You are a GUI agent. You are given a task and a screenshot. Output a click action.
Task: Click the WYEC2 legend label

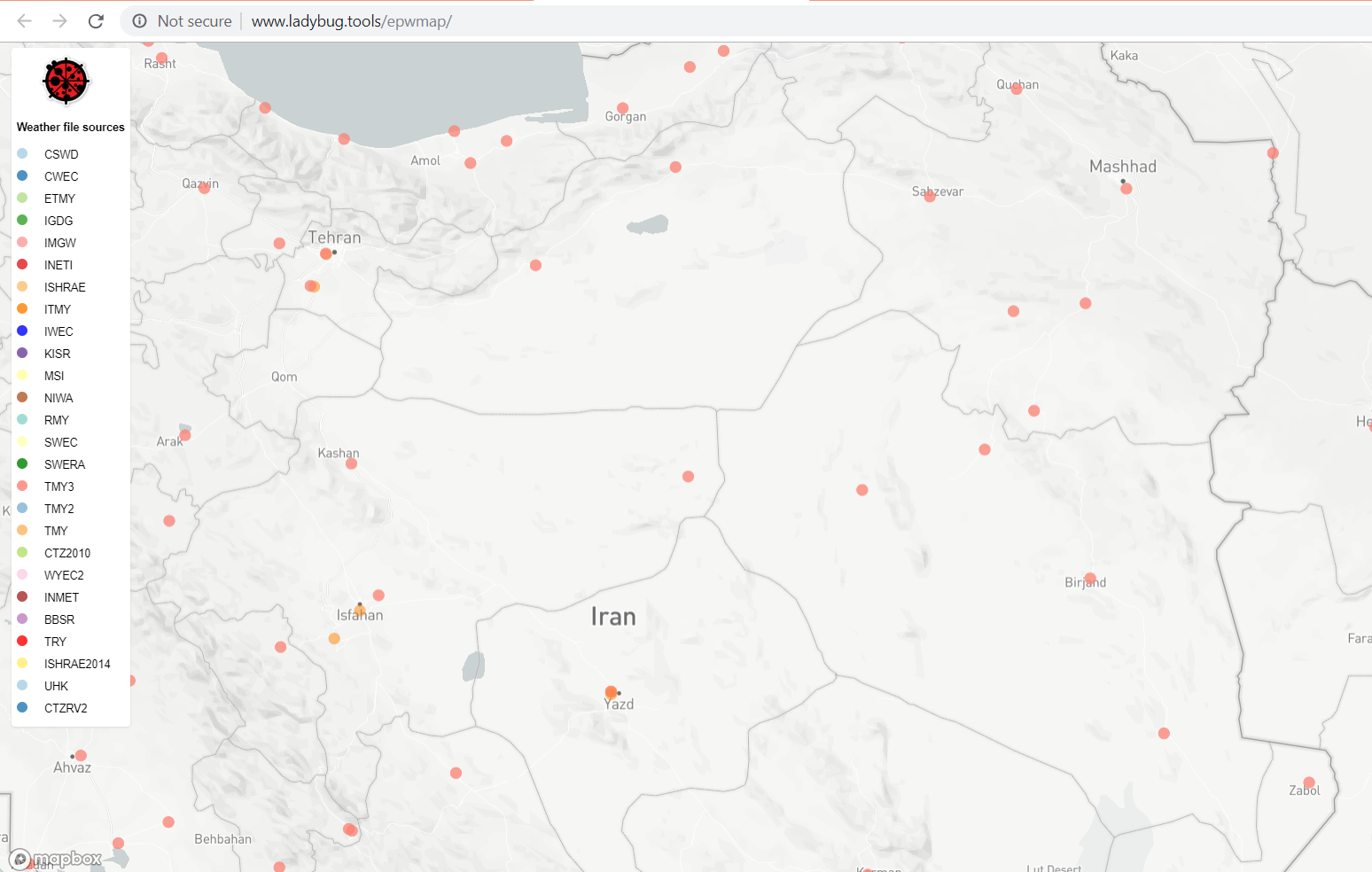(x=64, y=575)
